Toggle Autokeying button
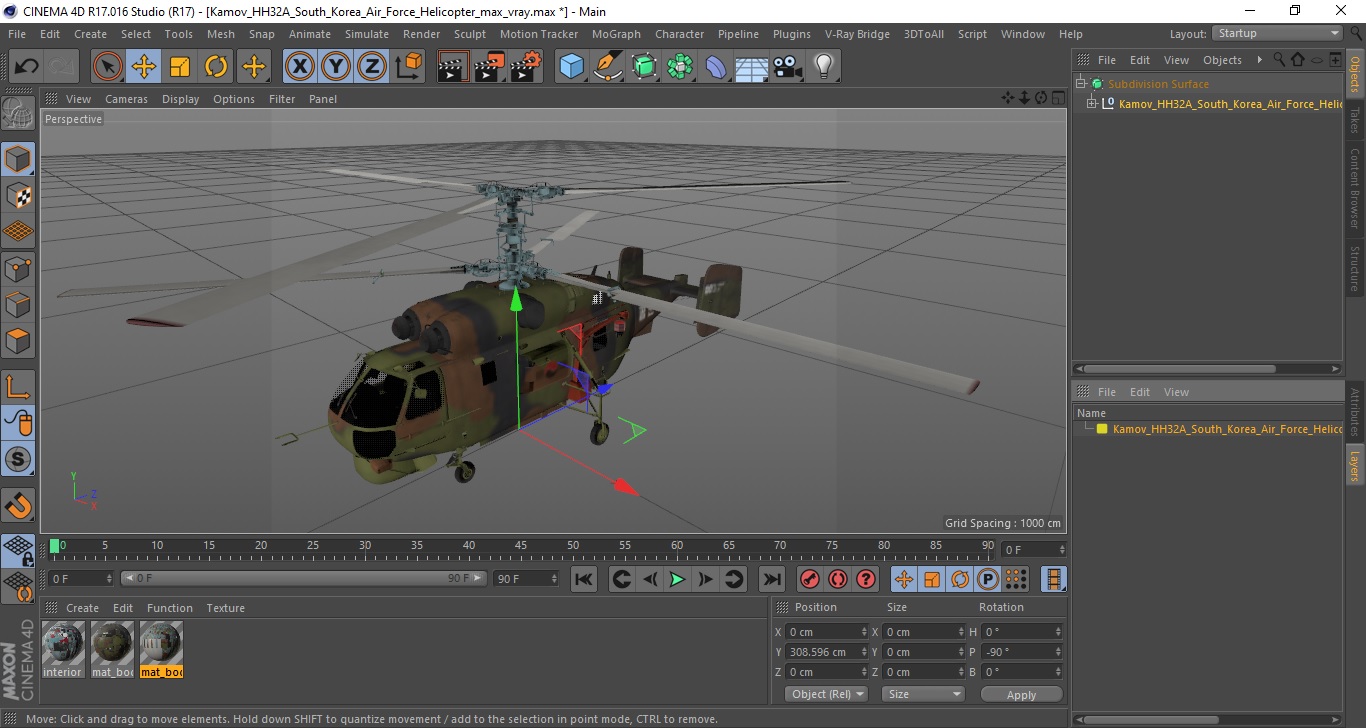The image size is (1366, 728). [838, 579]
